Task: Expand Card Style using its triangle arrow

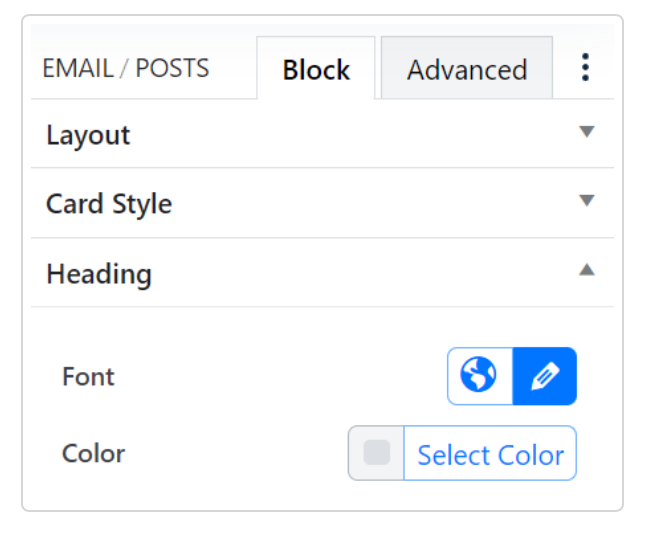Action: point(587,201)
